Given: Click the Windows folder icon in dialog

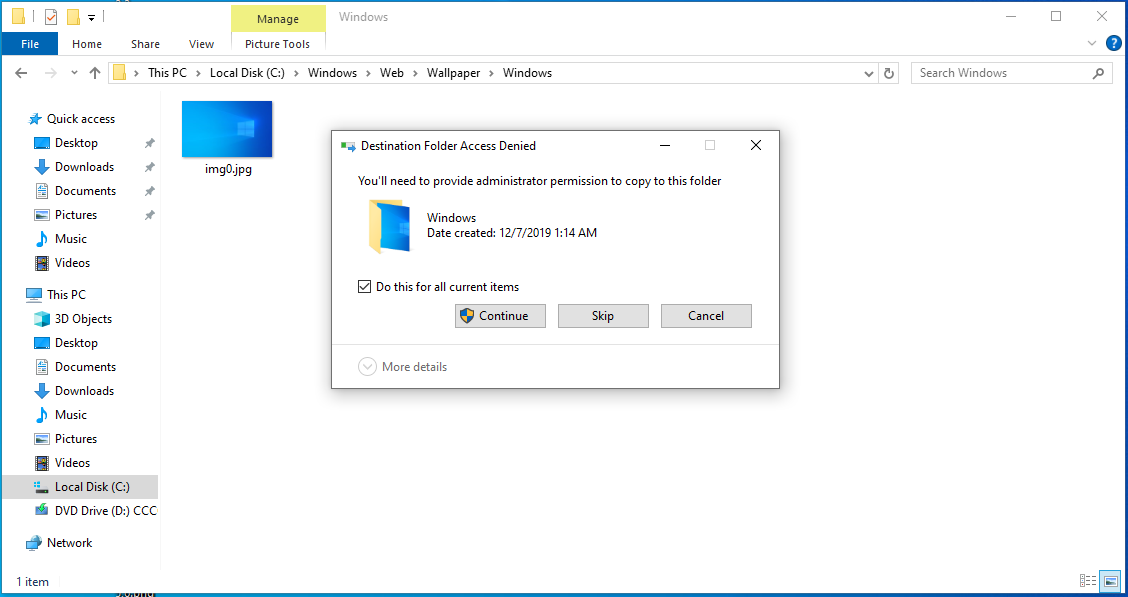Looking at the screenshot, I should [x=389, y=227].
